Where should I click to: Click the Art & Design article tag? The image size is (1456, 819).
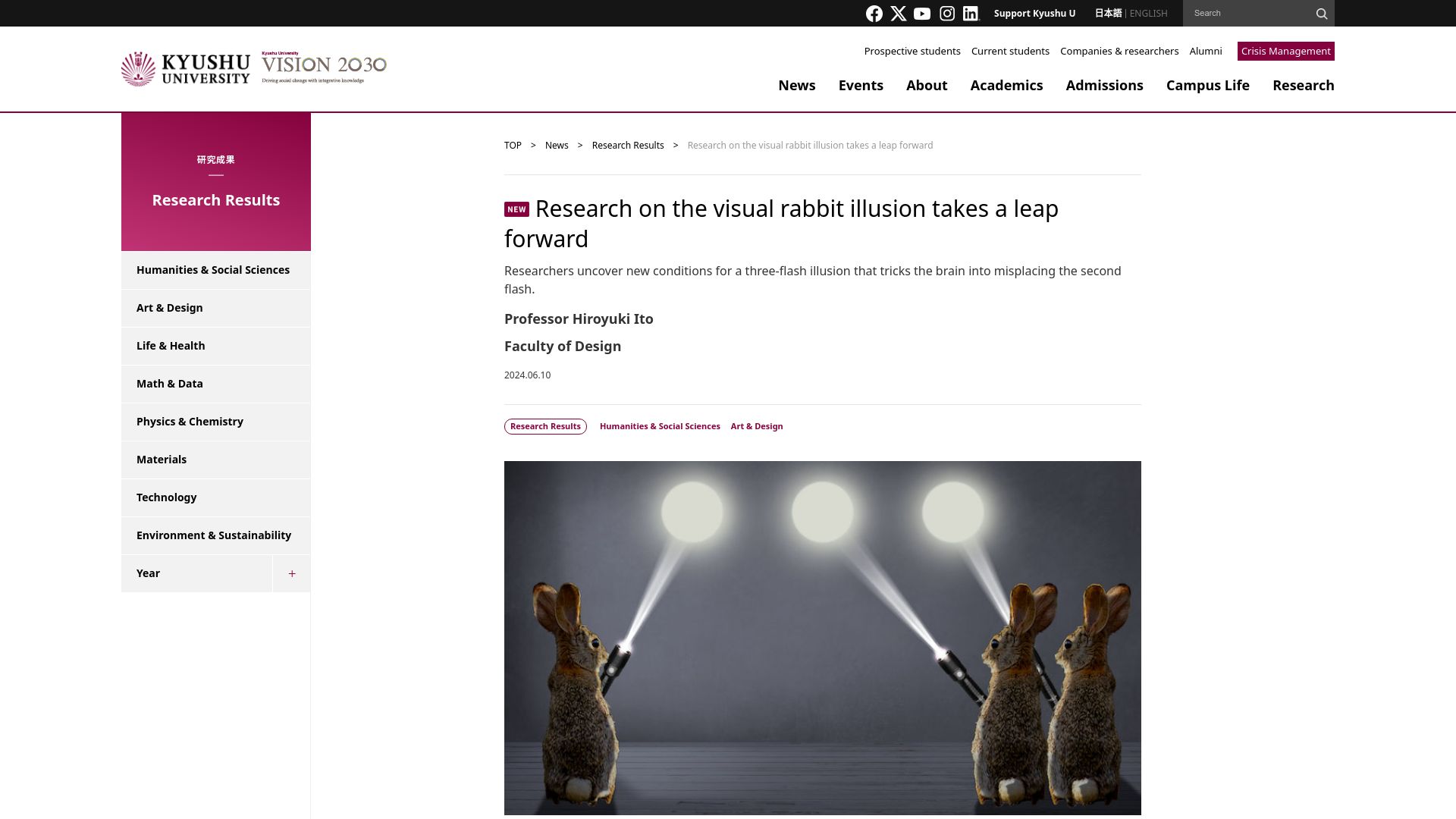tap(757, 427)
